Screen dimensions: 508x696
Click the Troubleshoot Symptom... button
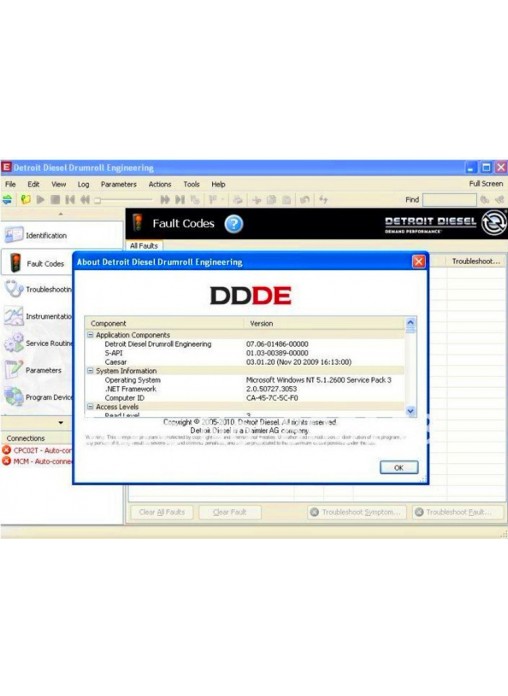357,512
